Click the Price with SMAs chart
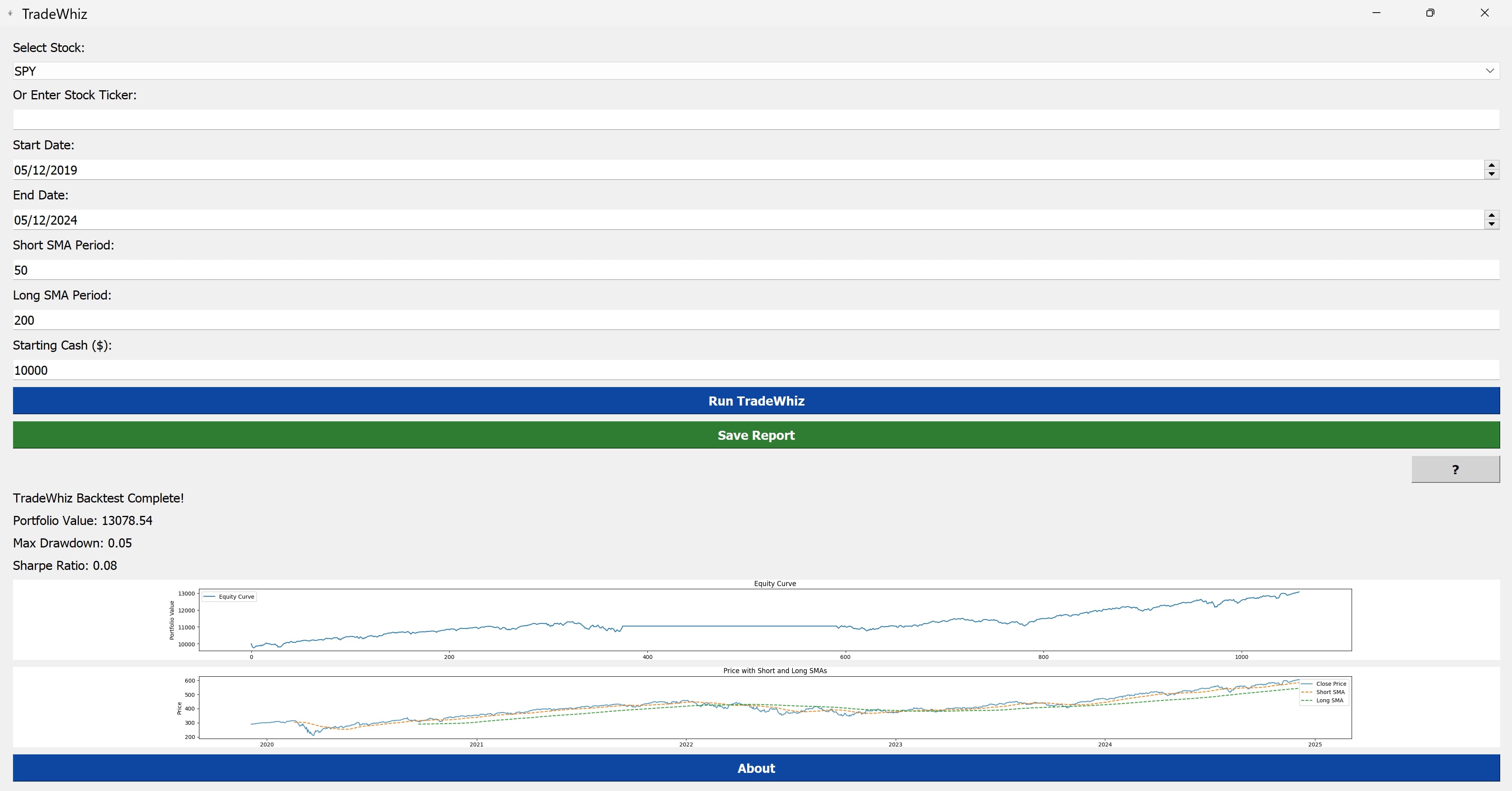 point(756,707)
